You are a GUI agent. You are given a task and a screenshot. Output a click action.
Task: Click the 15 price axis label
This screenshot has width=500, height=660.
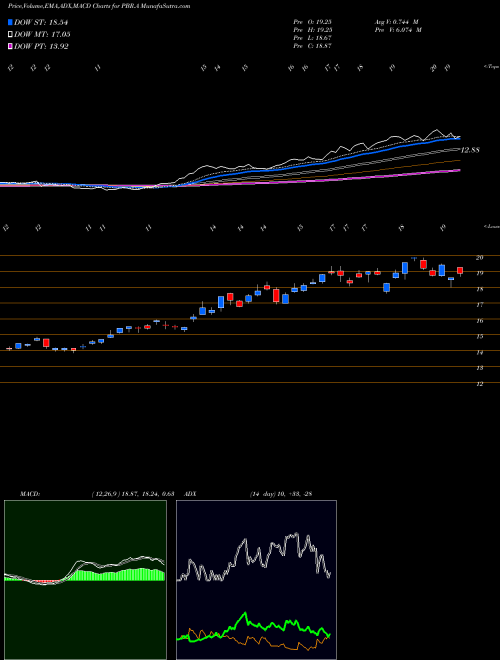point(479,336)
